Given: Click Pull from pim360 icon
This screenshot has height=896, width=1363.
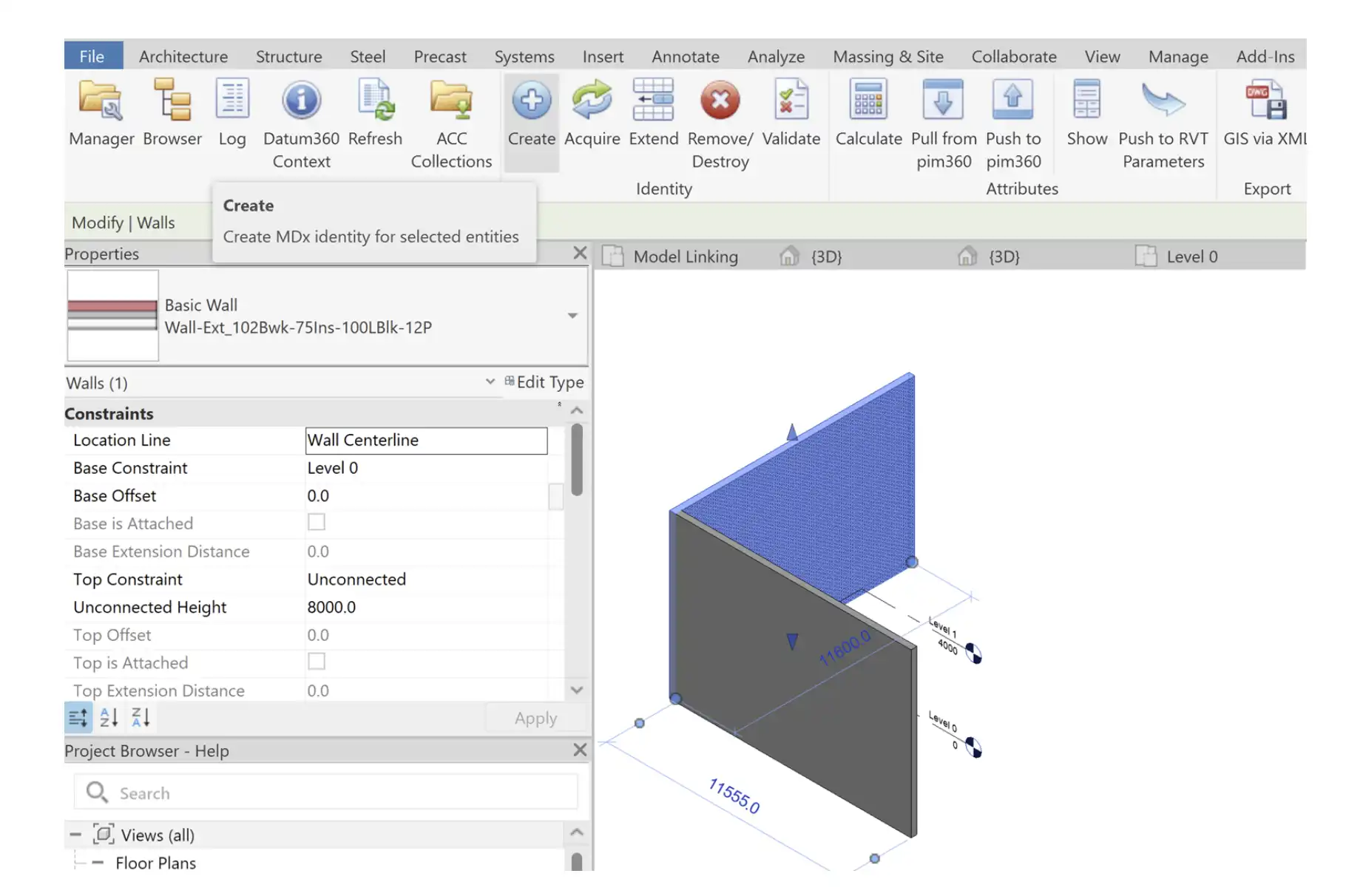Looking at the screenshot, I should 943,102.
